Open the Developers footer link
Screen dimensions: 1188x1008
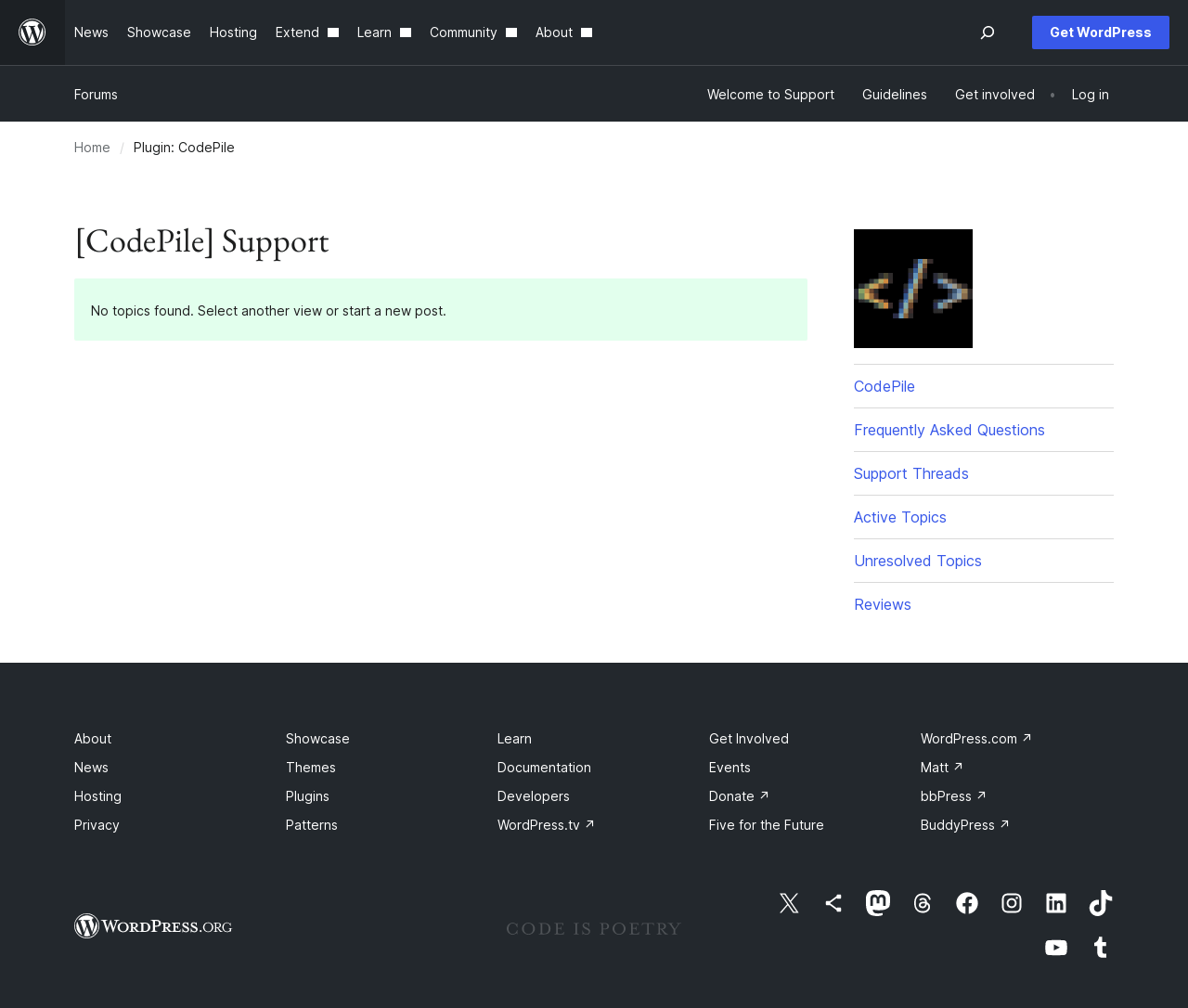534,796
